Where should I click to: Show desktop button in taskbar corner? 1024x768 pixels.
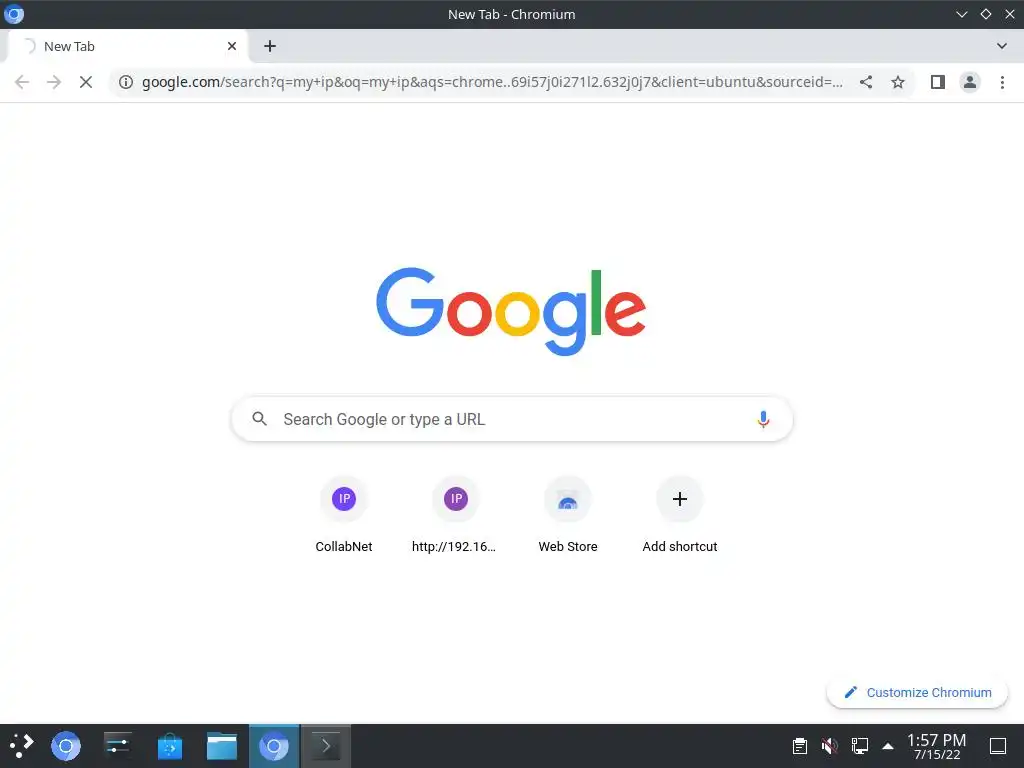[998, 746]
